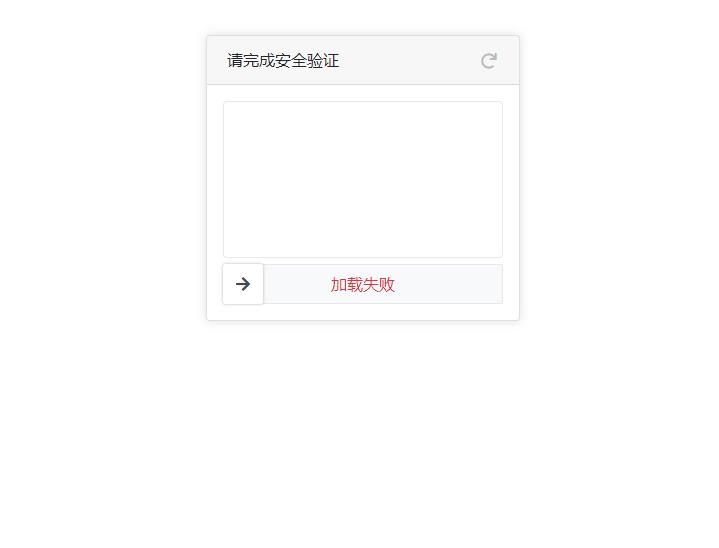
Task: Select the dark arrow in the white handle
Action: pyautogui.click(x=243, y=284)
